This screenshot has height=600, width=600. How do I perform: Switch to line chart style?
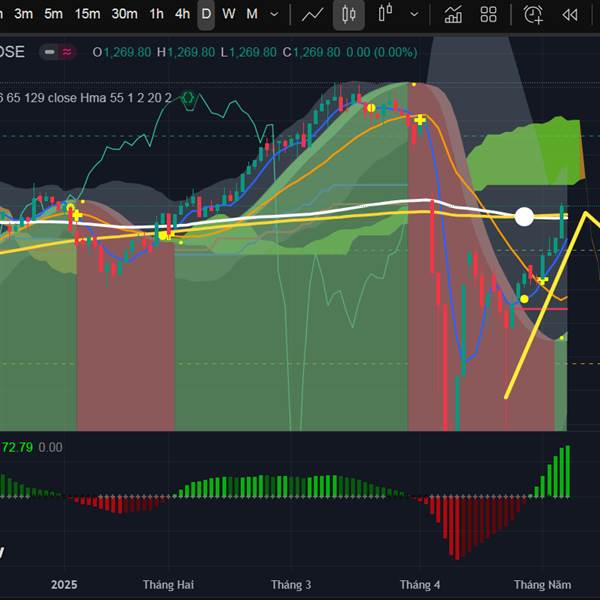[313, 15]
